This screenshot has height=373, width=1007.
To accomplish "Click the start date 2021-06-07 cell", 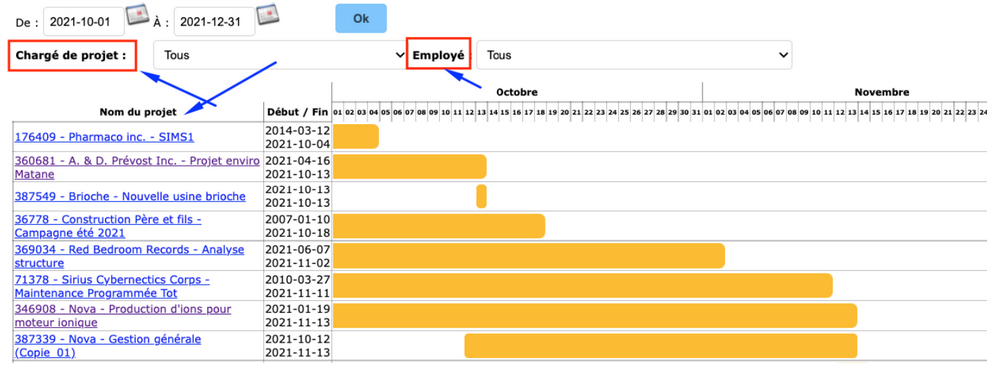I will point(298,250).
